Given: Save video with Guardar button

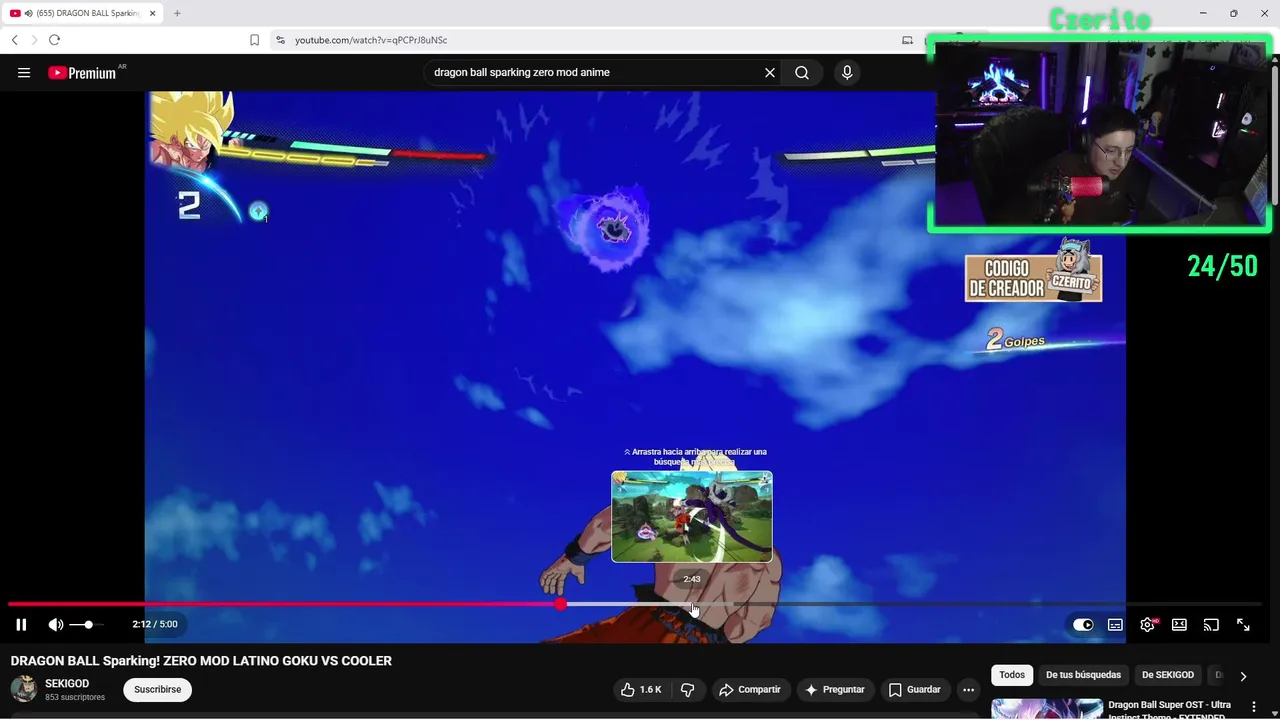Looking at the screenshot, I should coord(915,690).
